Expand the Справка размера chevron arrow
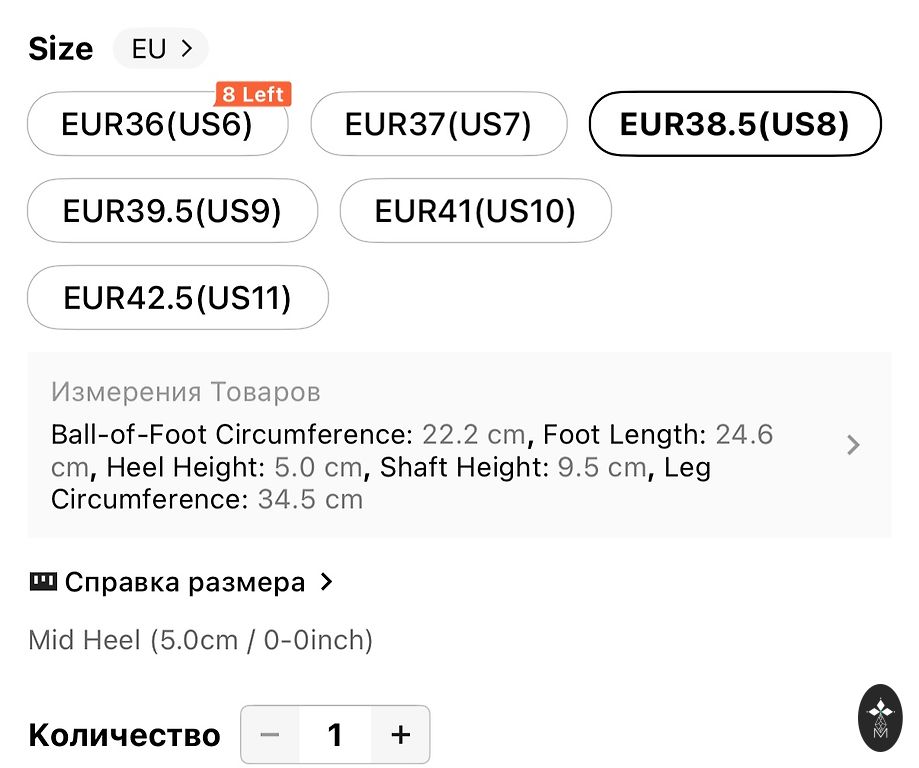The height and width of the screenshot is (768, 919). point(326,582)
